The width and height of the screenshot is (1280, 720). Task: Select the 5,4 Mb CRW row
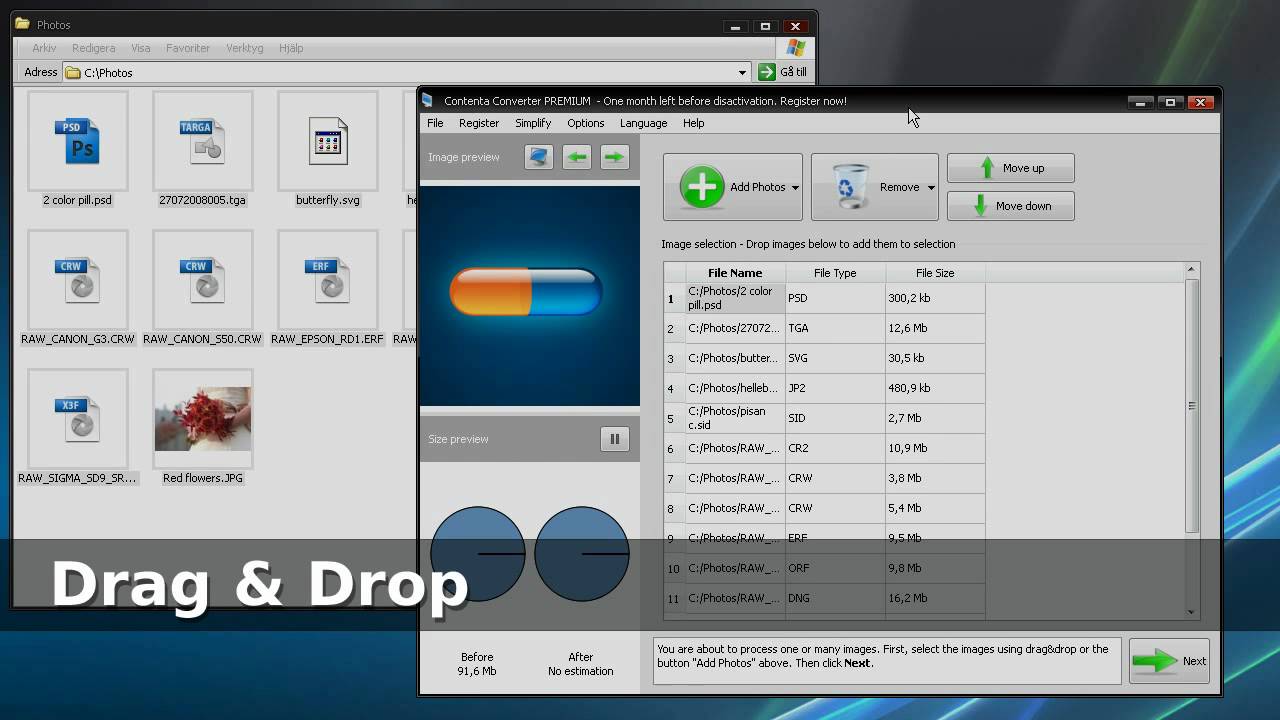tap(824, 508)
